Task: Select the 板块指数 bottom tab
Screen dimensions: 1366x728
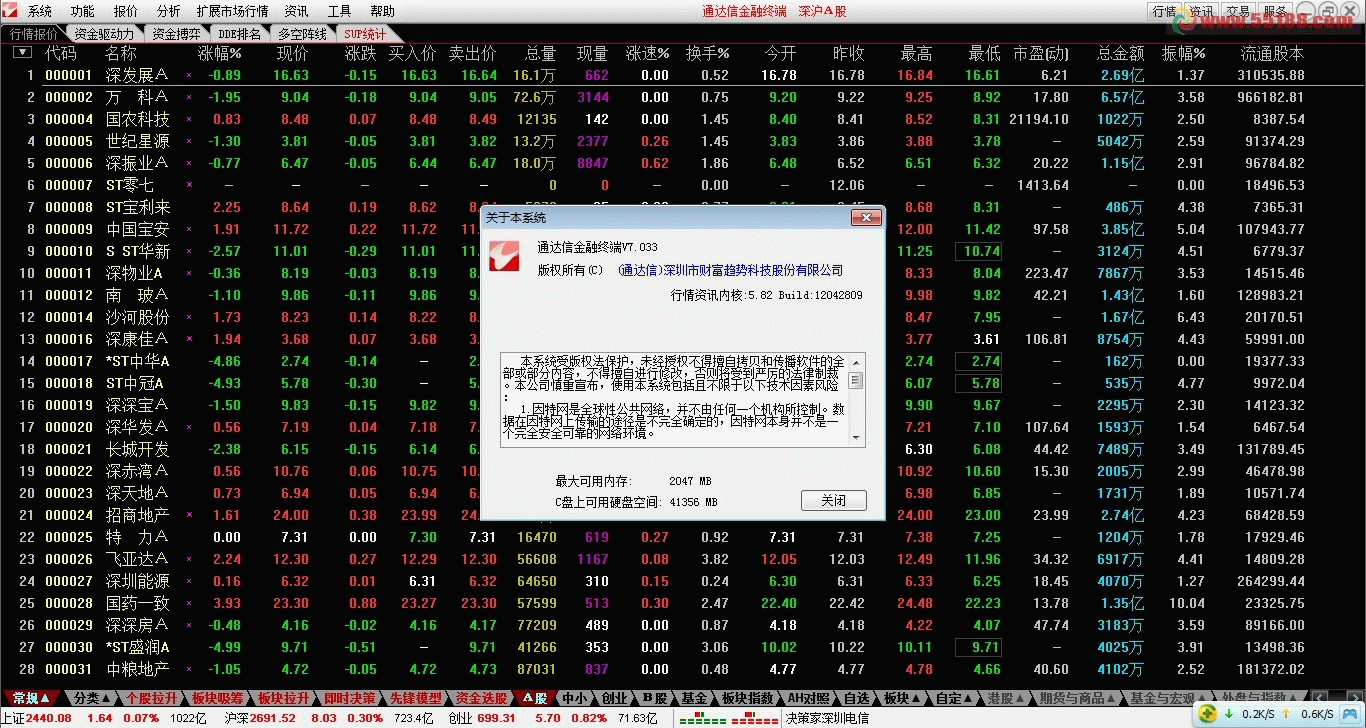Action: tap(748, 698)
